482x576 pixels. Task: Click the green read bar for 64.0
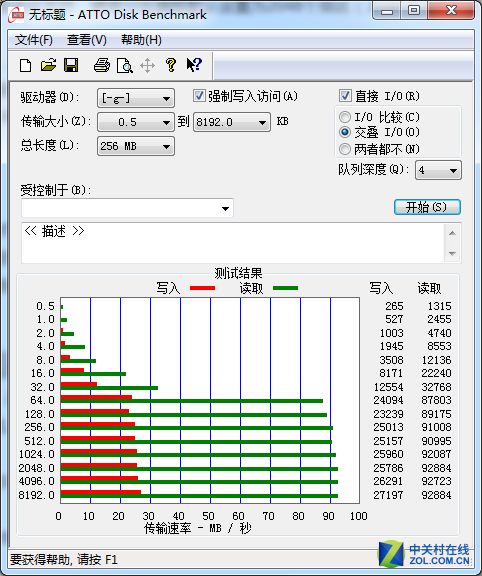click(x=192, y=401)
